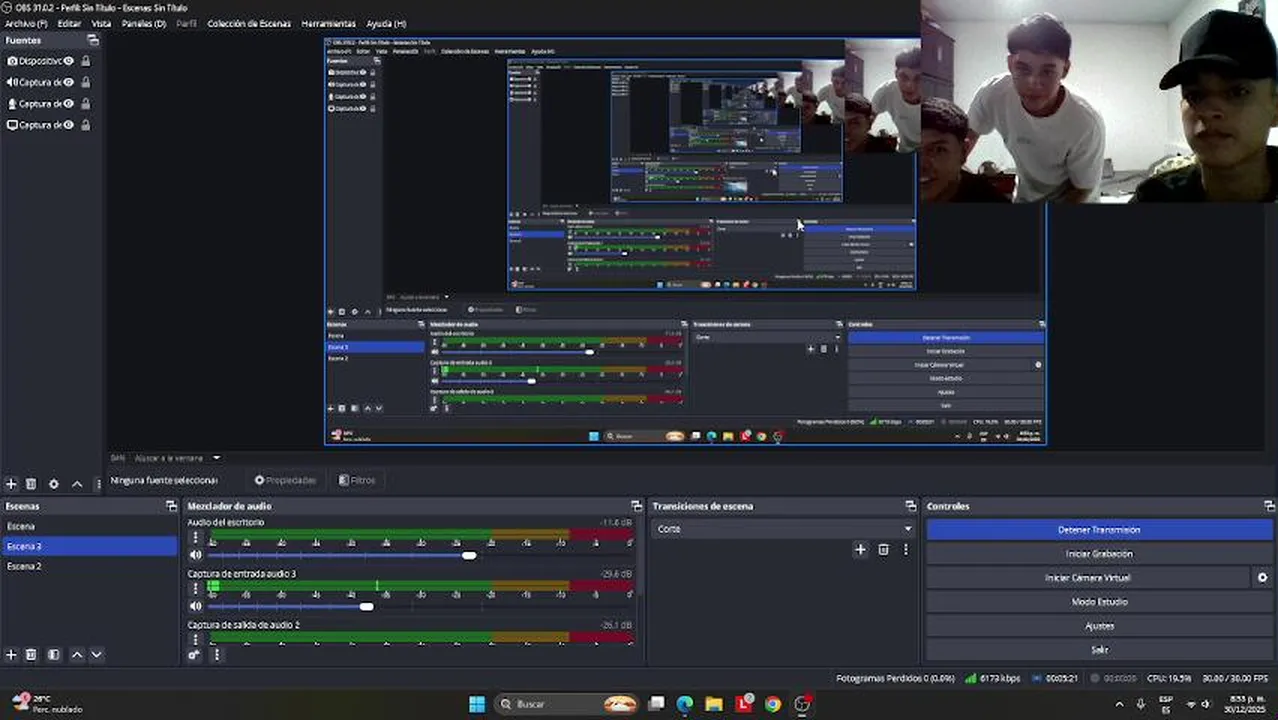Lock the Dispositivo source
The height and width of the screenshot is (720, 1278).
85,61
